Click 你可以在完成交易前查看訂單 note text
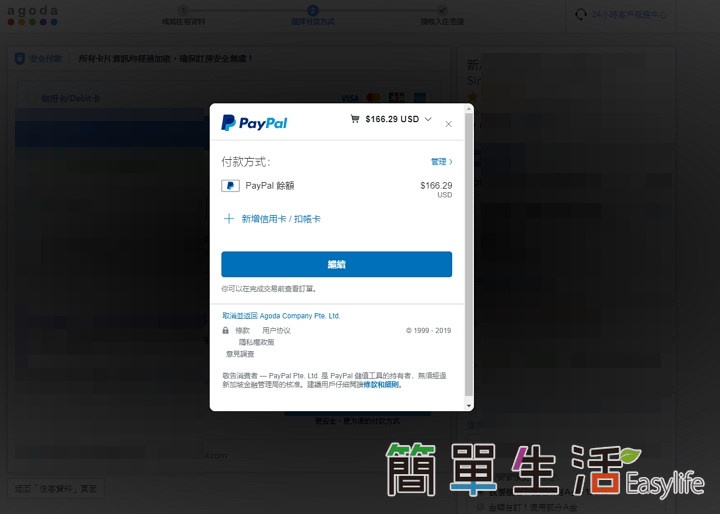Image resolution: width=720 pixels, height=514 pixels. pos(269,289)
